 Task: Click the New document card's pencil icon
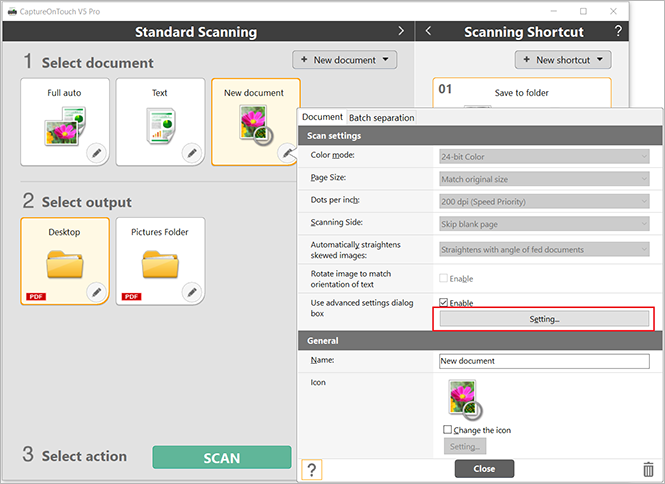coord(287,153)
